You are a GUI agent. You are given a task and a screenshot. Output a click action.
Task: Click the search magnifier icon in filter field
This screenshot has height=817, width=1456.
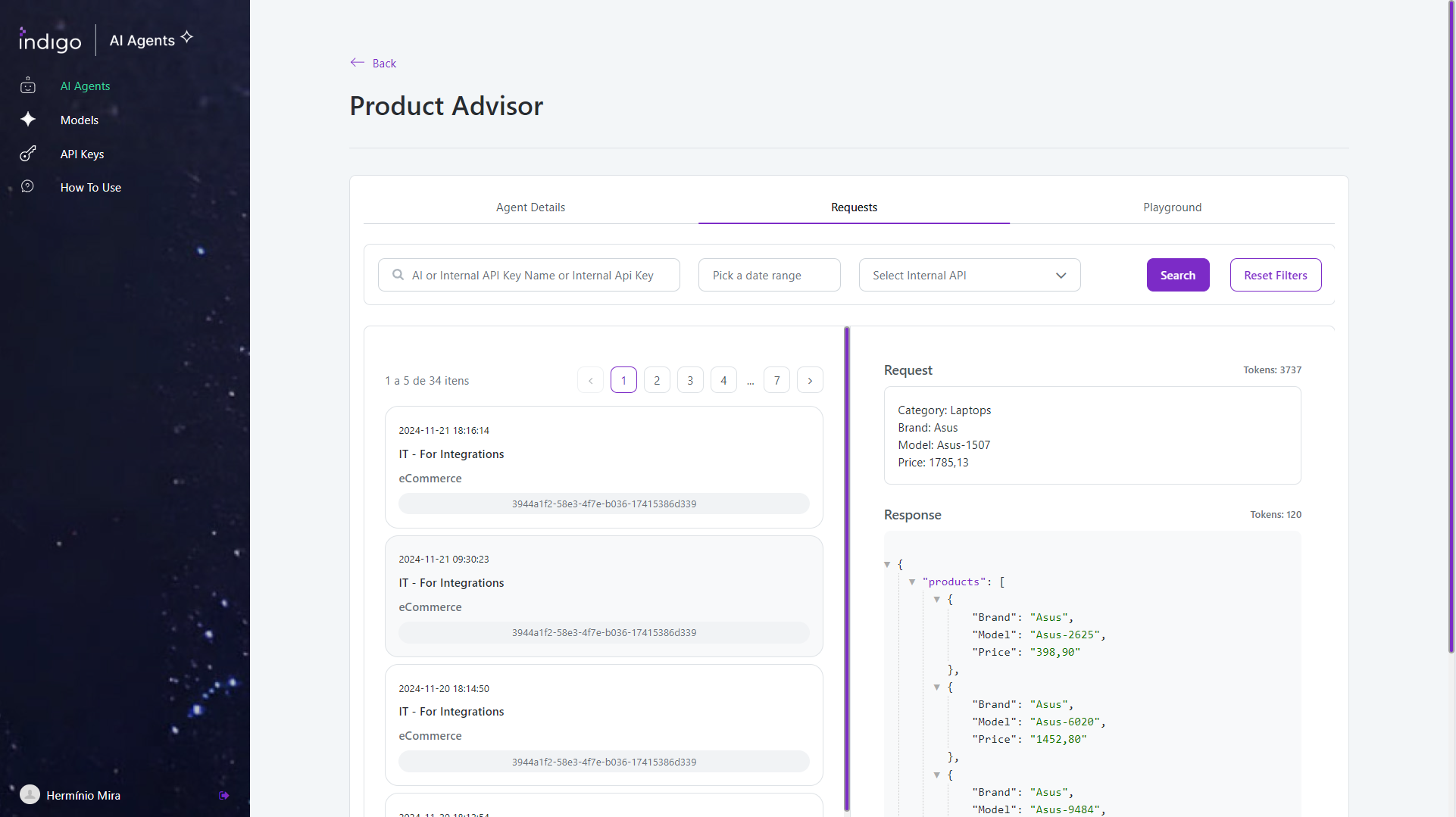(x=398, y=275)
